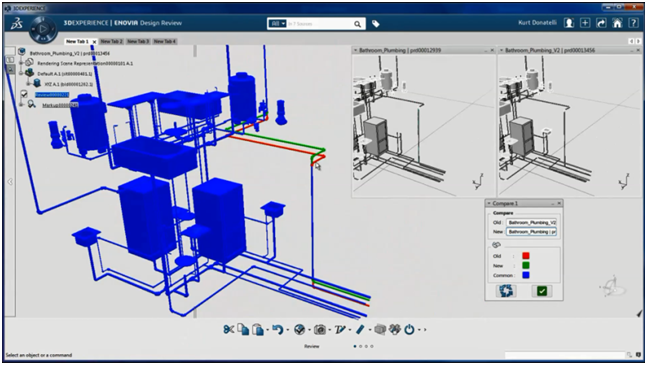
Task: Select the Markup item in tree
Action: (x=60, y=105)
